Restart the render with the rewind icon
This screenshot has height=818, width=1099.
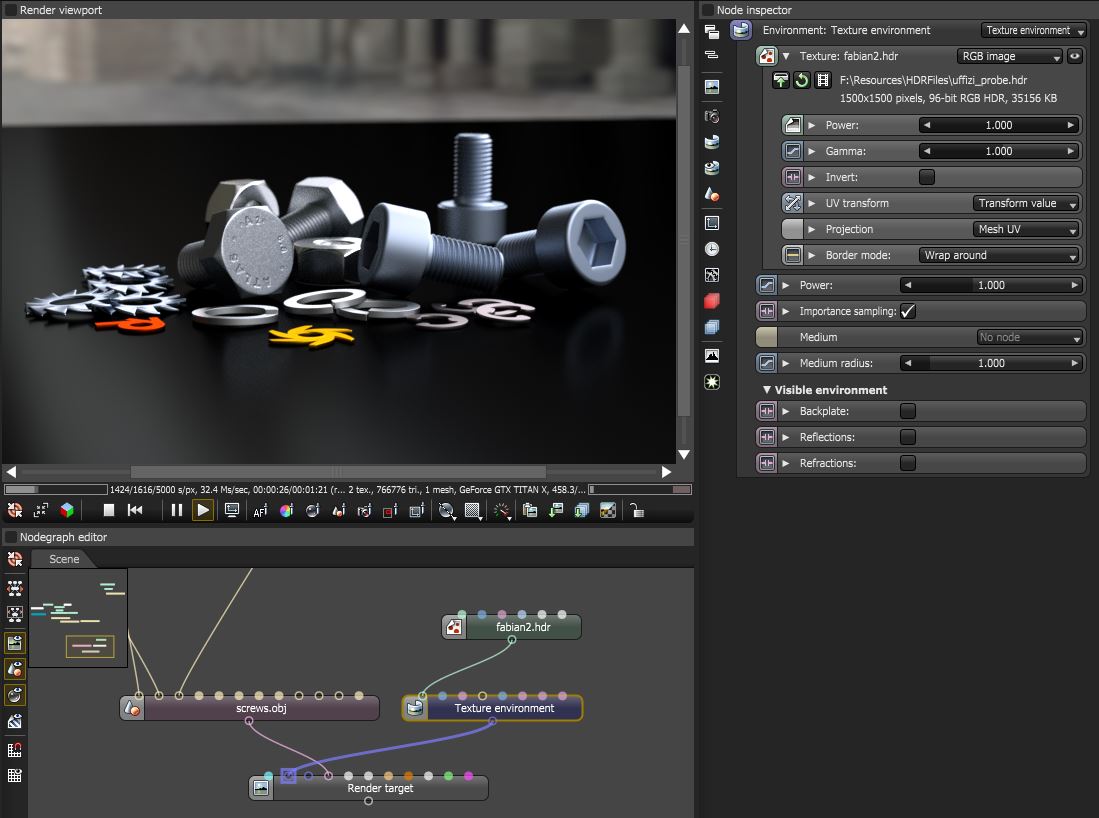134,510
